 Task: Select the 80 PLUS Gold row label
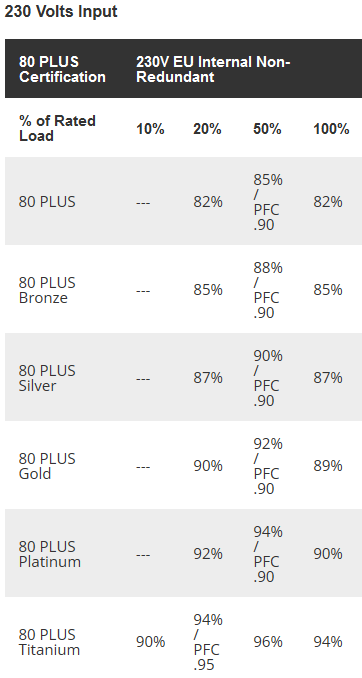47,466
